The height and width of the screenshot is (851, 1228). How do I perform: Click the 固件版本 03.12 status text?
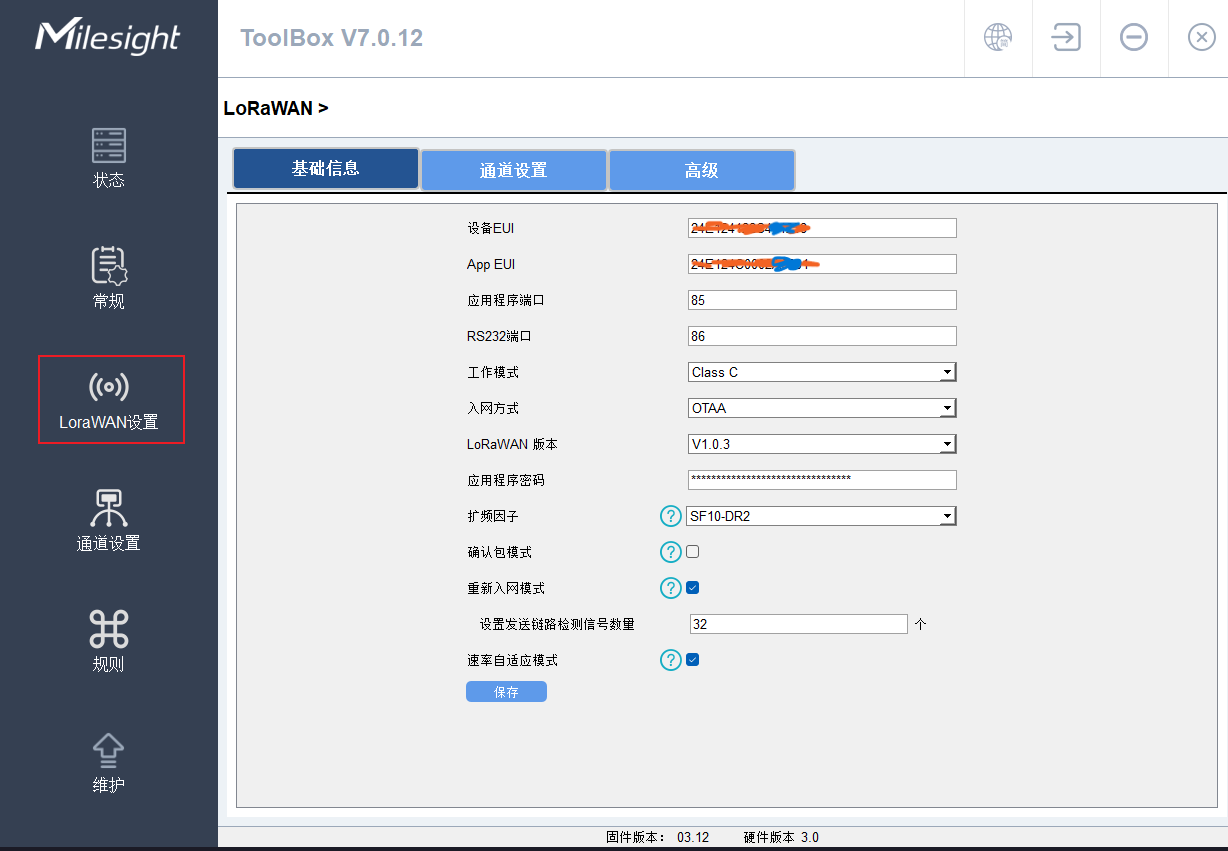657,837
